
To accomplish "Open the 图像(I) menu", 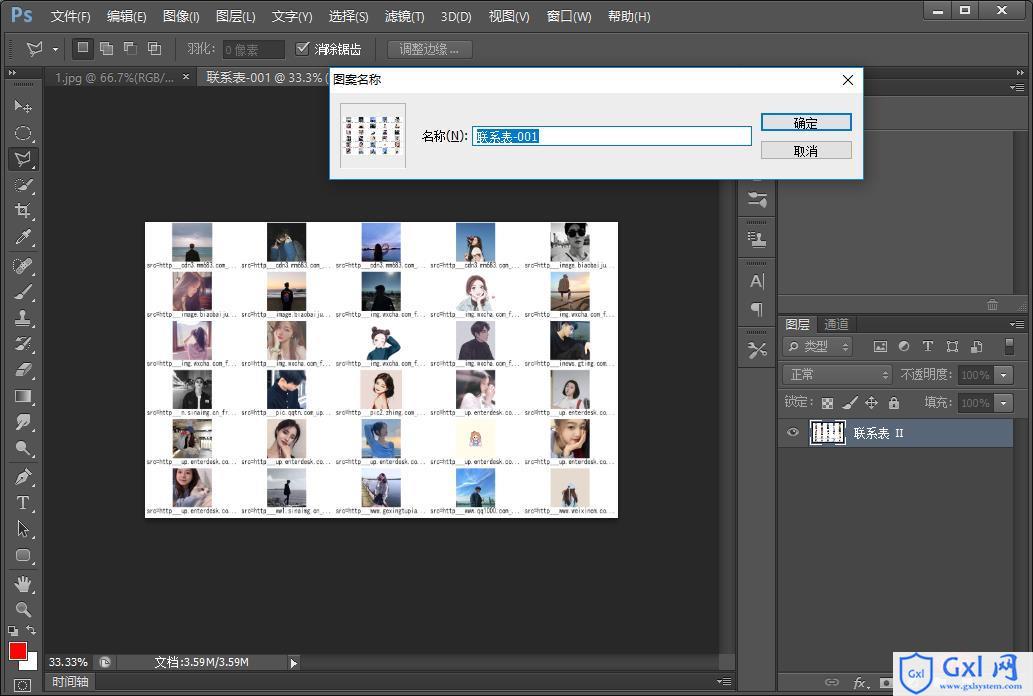I will tap(181, 16).
